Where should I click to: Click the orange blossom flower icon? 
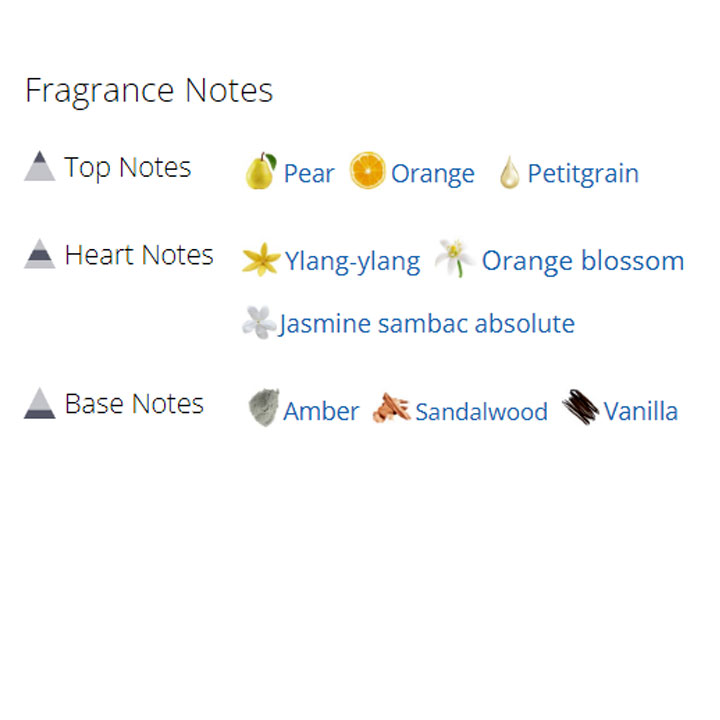coord(455,259)
